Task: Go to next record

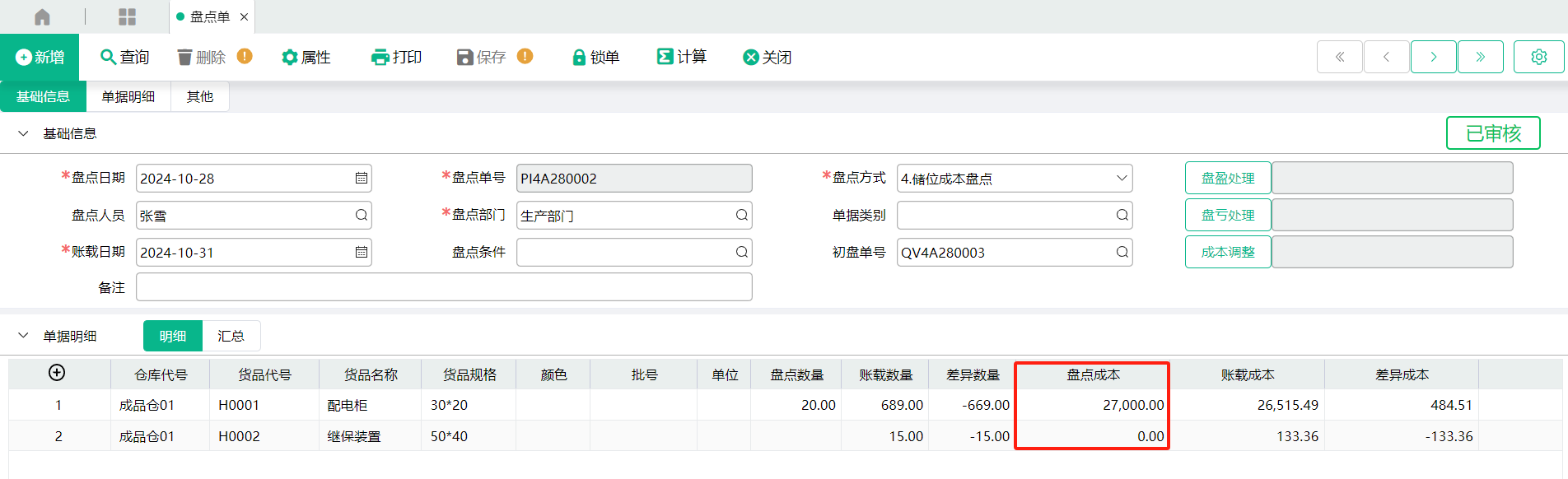Action: 1434,57
